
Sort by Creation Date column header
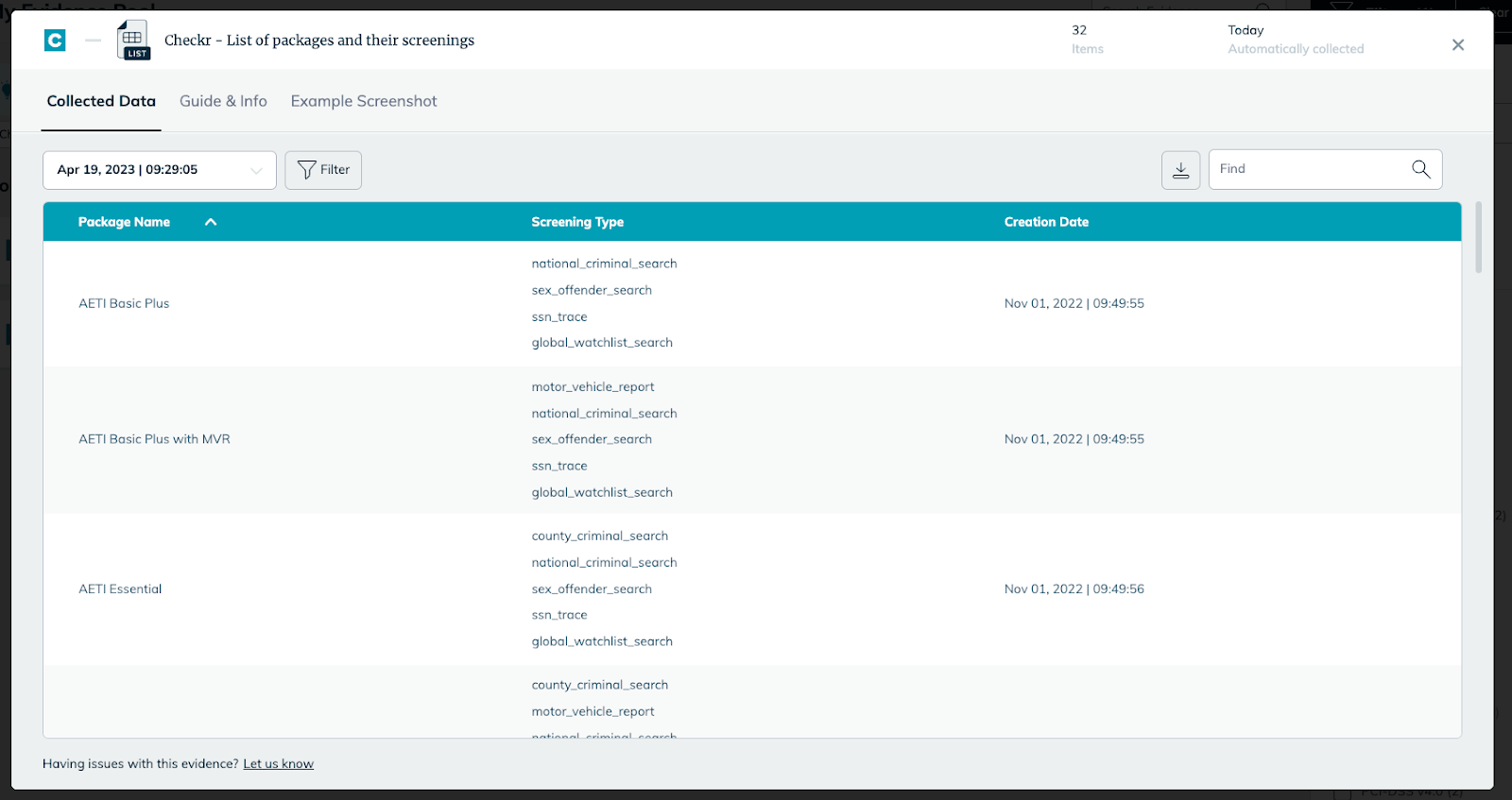coord(1046,222)
